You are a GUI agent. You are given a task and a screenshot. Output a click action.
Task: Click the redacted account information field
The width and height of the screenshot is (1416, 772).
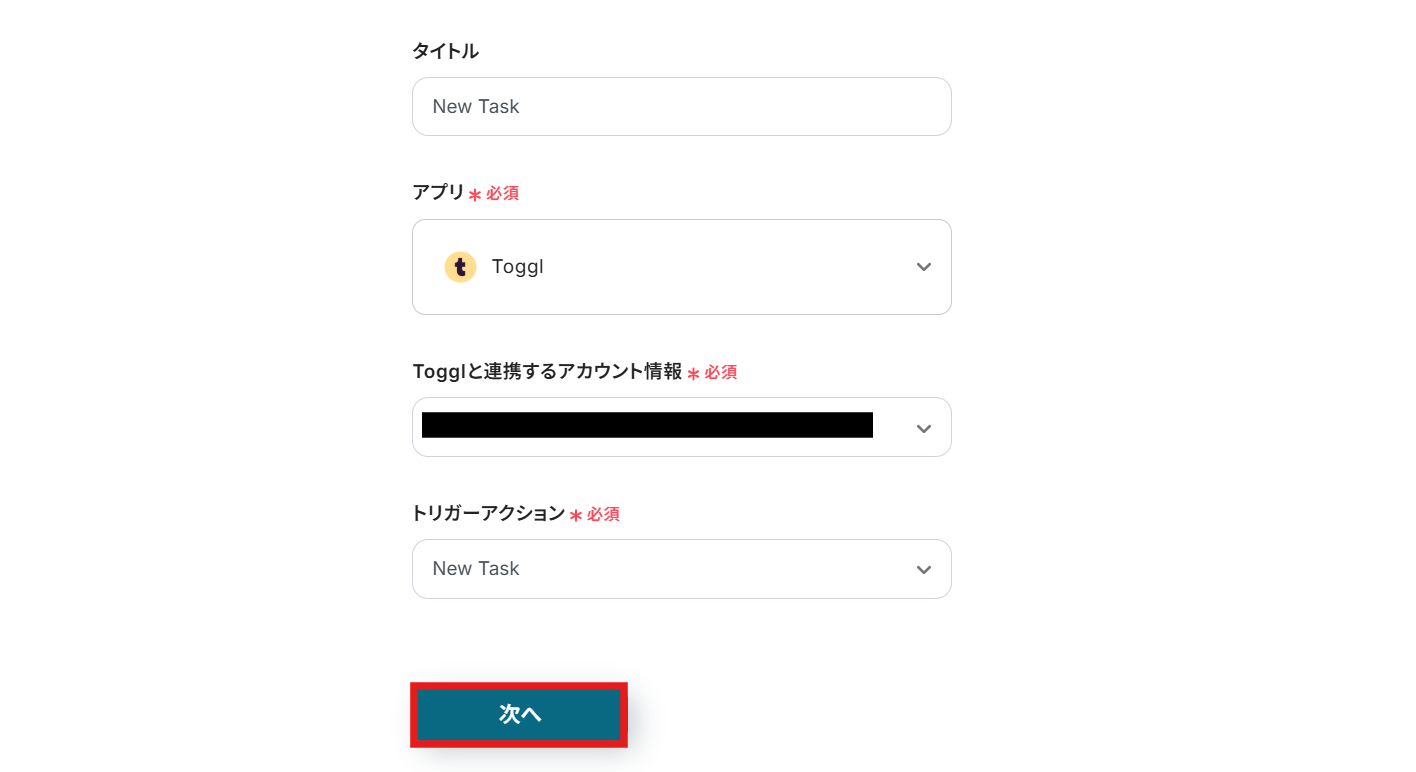click(x=647, y=425)
